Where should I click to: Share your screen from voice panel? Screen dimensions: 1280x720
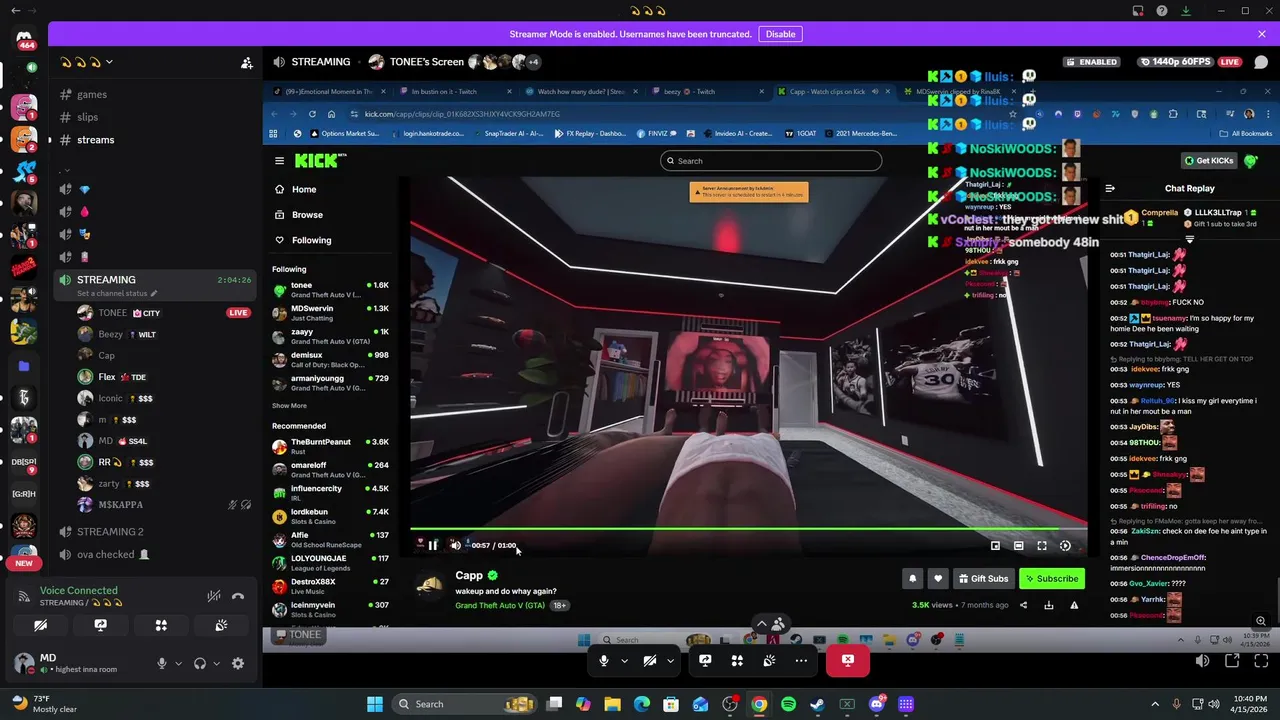pyautogui.click(x=101, y=625)
